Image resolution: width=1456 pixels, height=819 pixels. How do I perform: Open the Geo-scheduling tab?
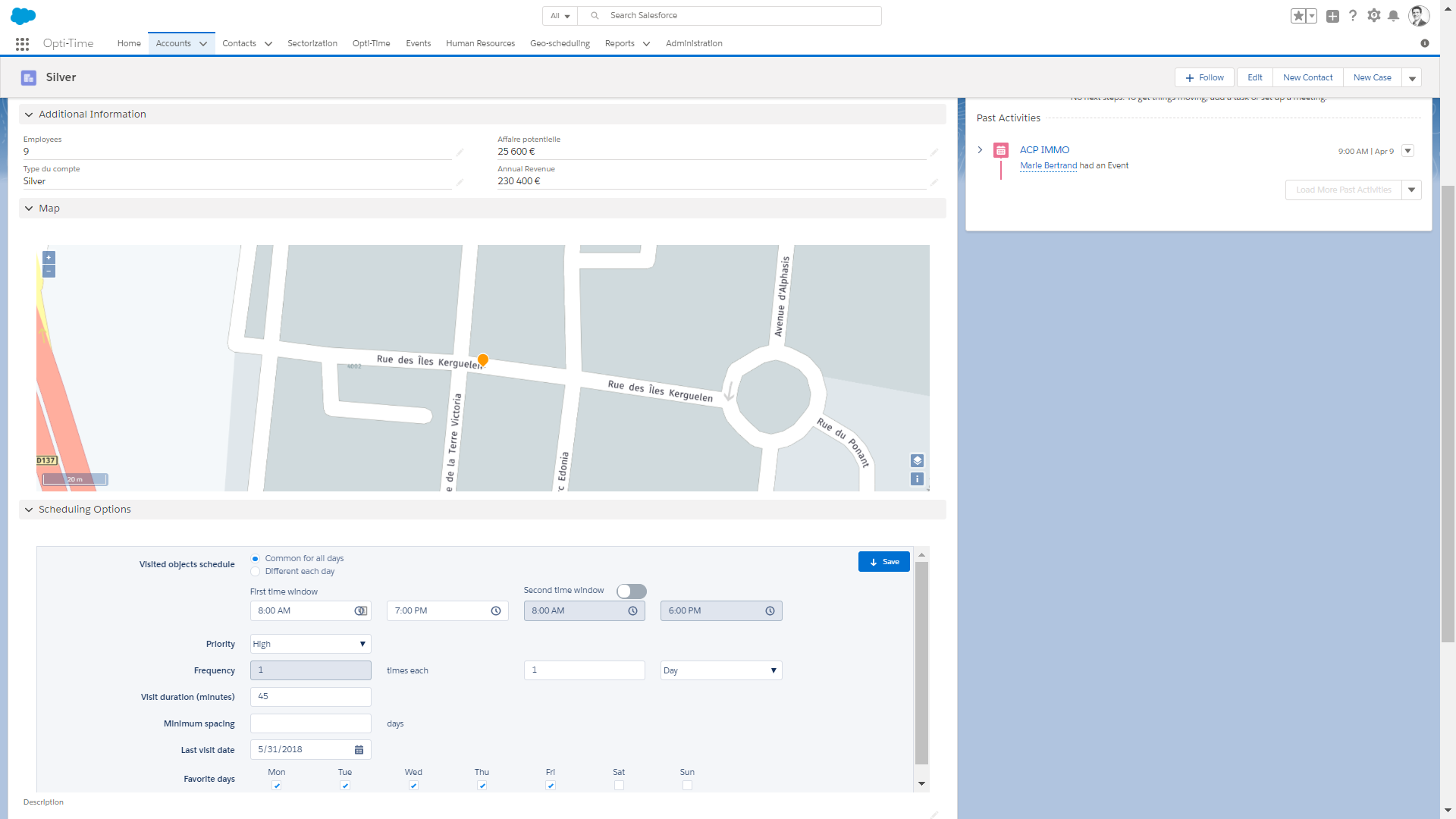click(560, 44)
